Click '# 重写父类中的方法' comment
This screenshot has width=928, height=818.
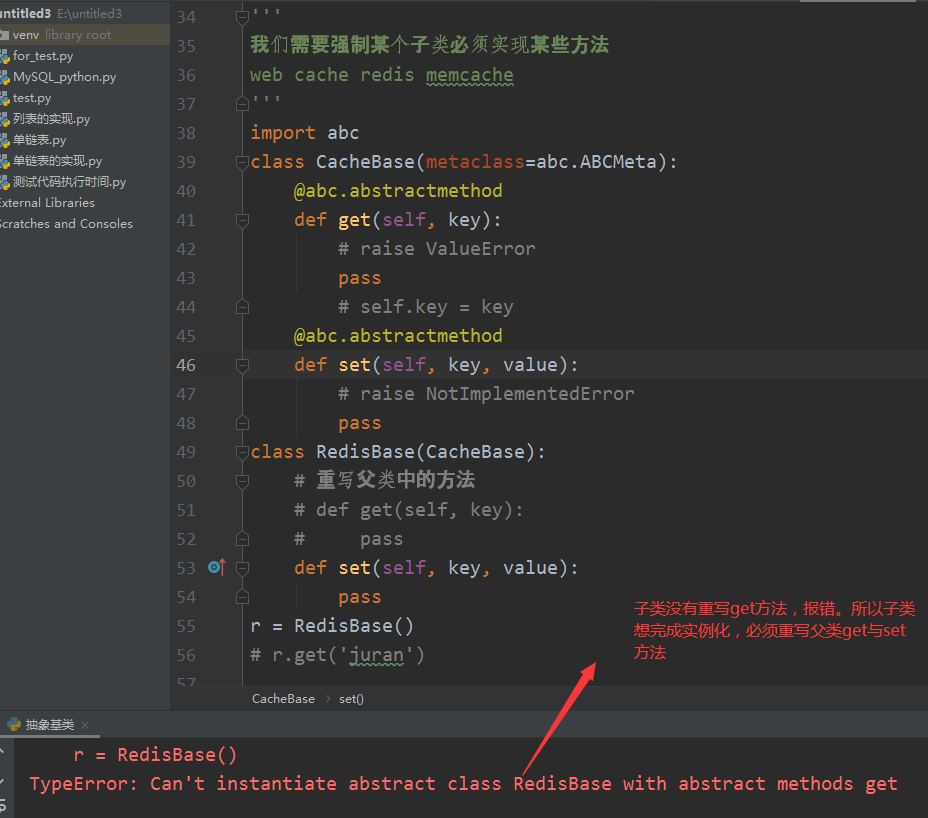coord(385,480)
